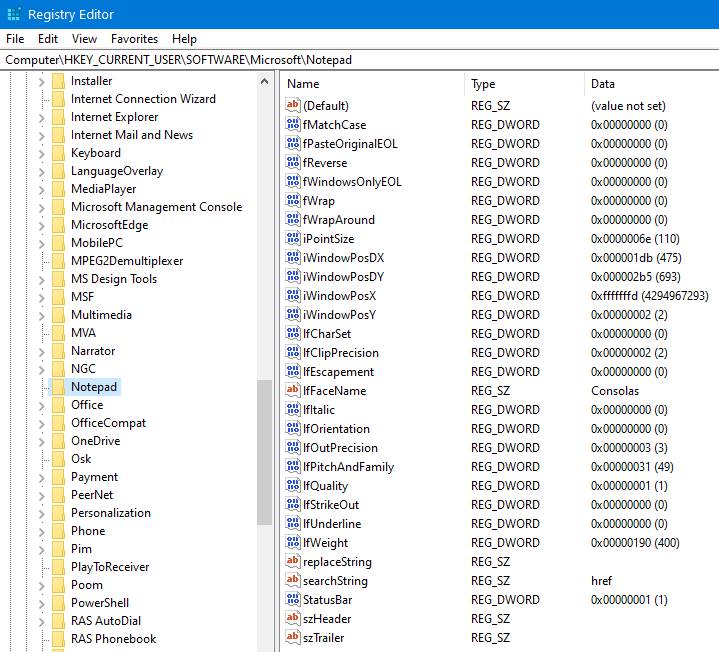Click the tree pane scrollbar thumb
Viewport: 719px width, 652px height.
264,452
